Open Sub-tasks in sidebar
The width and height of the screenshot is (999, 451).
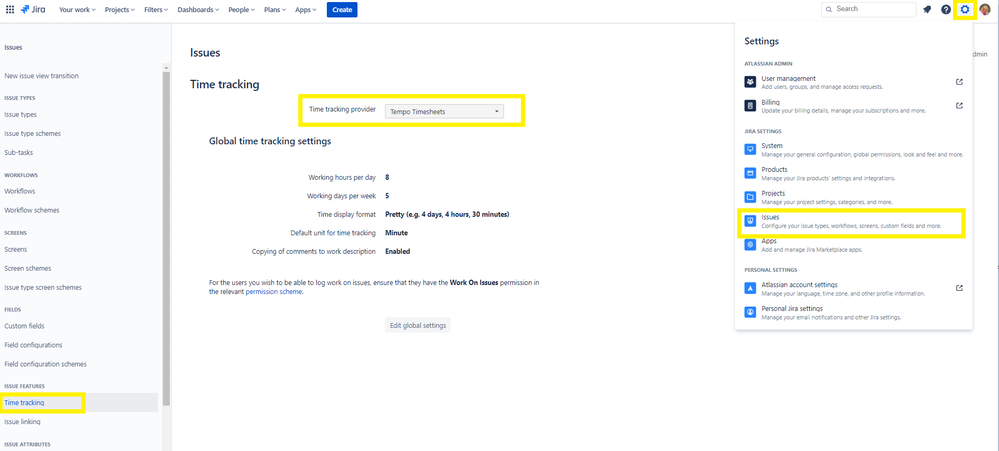pyautogui.click(x=18, y=153)
